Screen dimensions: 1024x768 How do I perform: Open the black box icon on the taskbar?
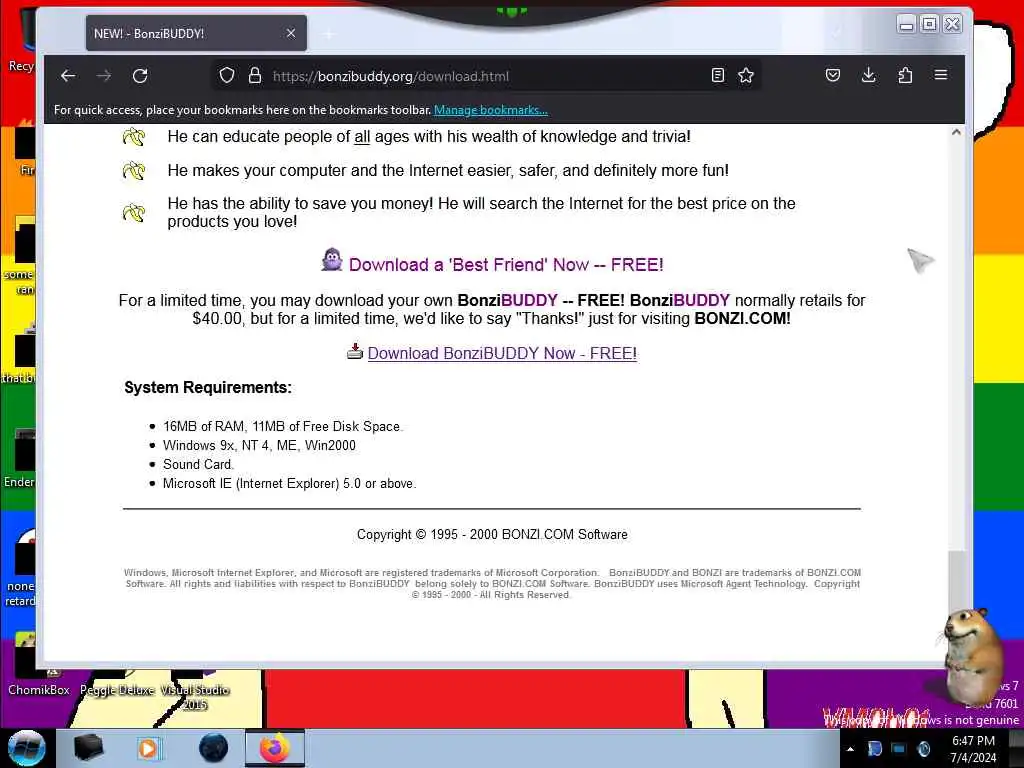[88, 748]
